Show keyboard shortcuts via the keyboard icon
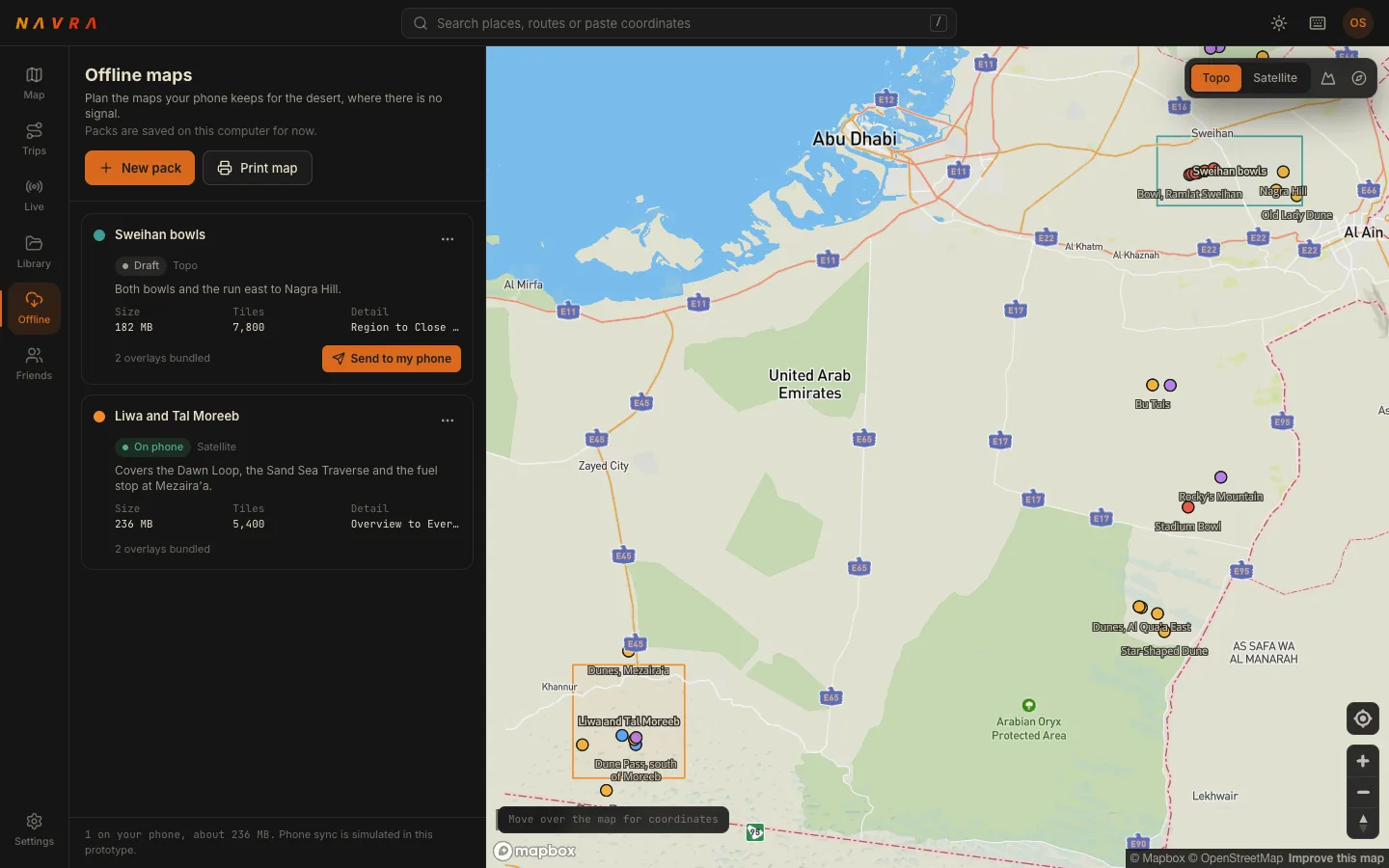 click(x=1318, y=23)
